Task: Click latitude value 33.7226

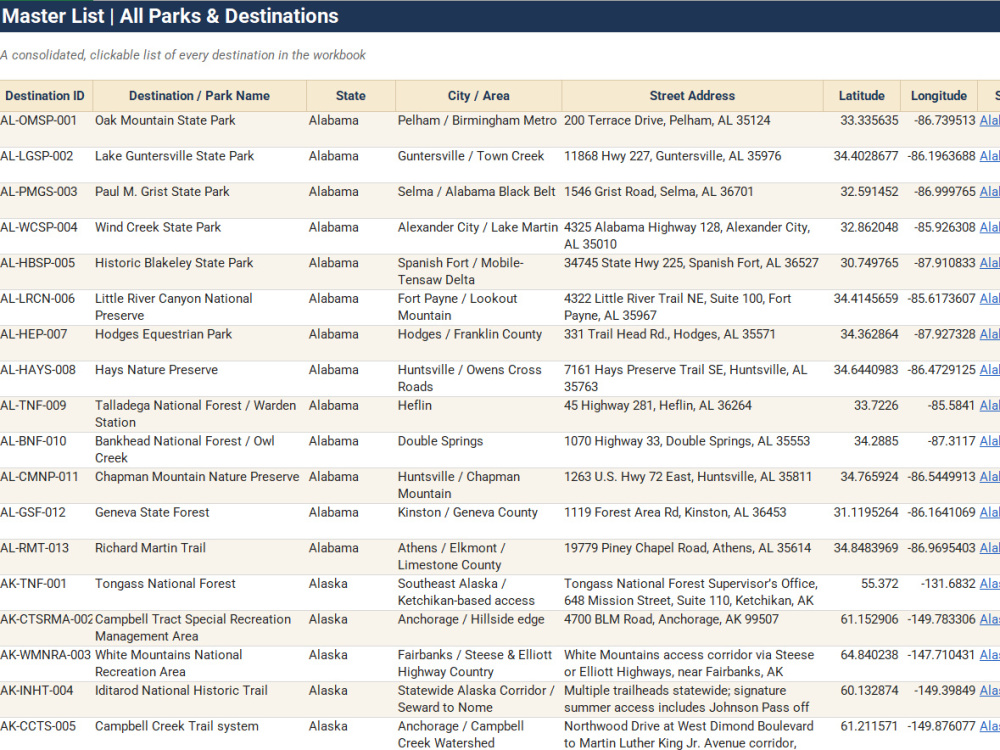Action: 862,415
